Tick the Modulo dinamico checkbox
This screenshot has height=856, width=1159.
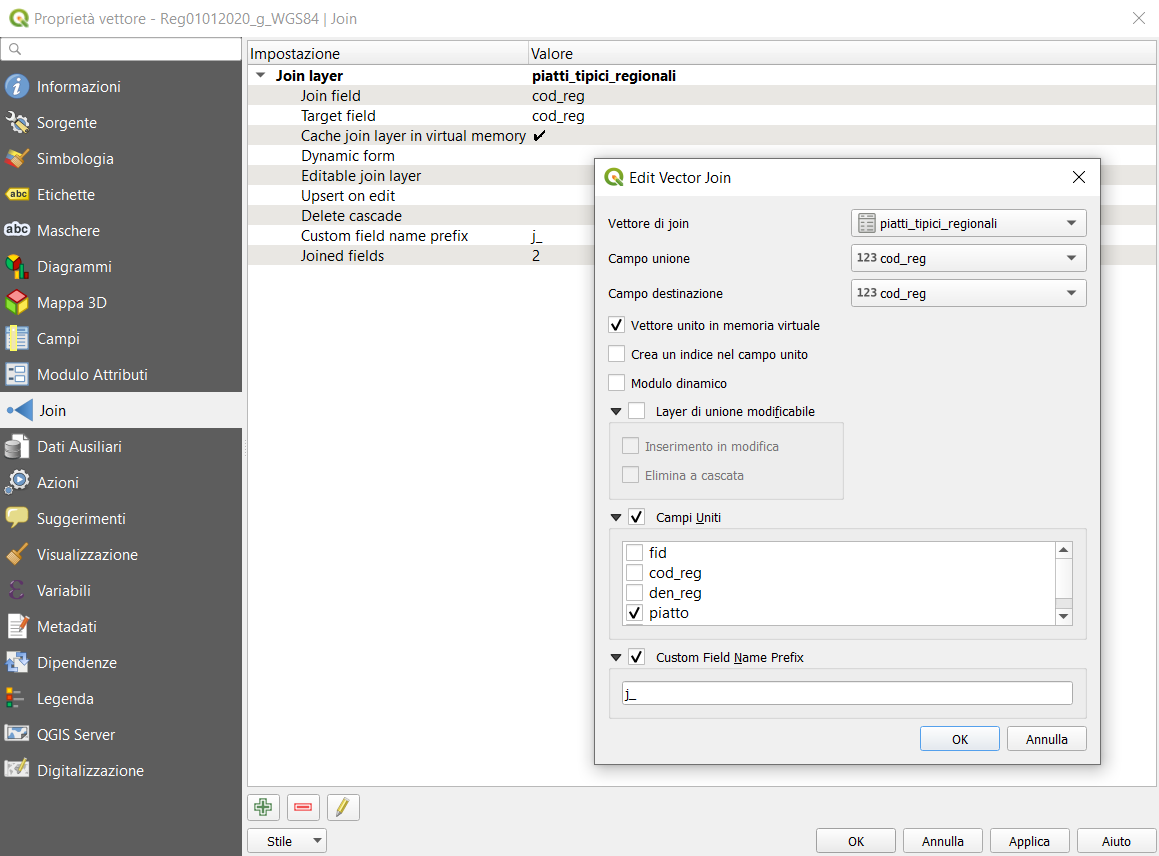coord(617,383)
